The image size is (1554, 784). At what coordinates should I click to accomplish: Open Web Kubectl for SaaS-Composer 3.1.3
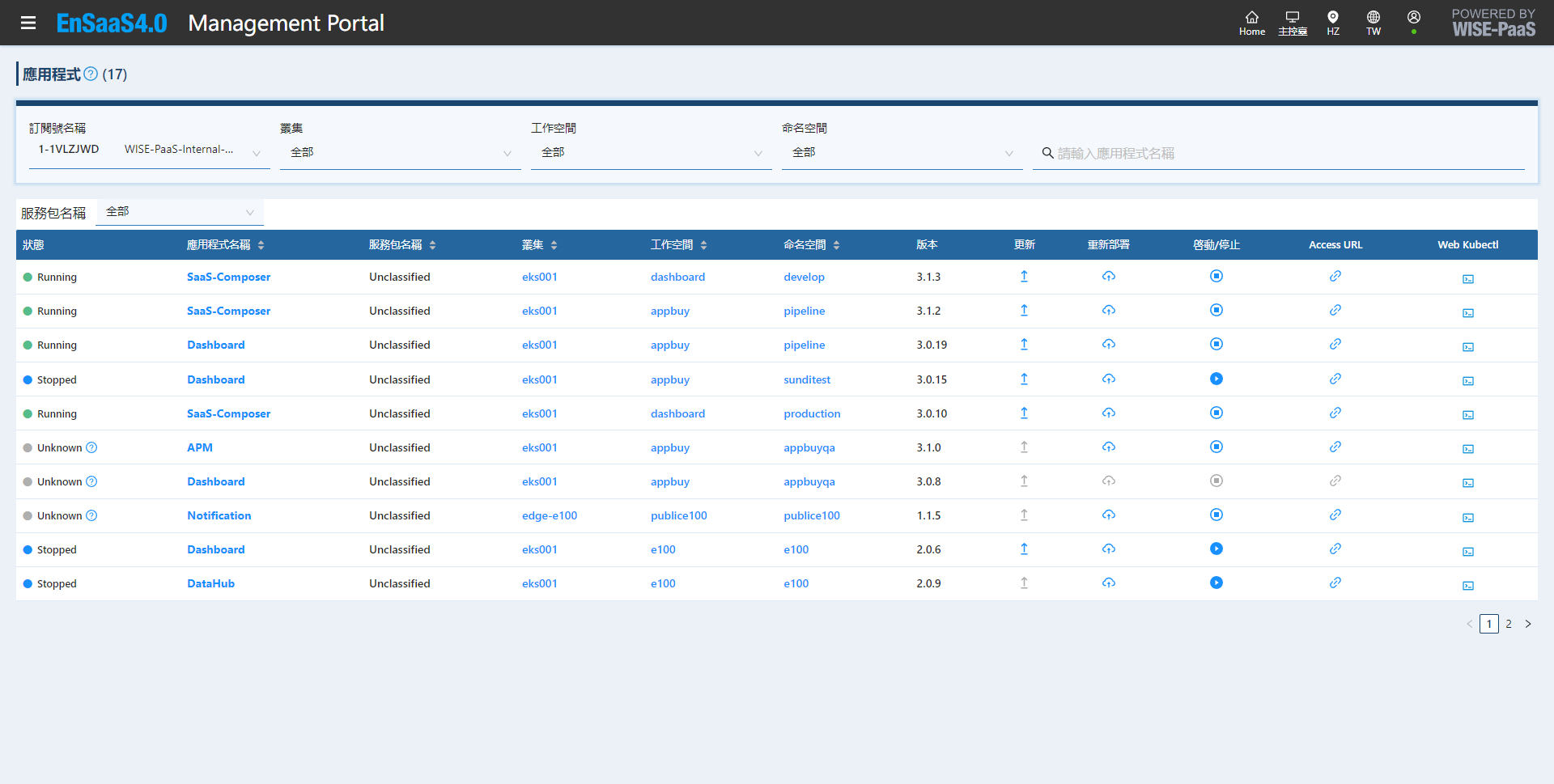1468,279
